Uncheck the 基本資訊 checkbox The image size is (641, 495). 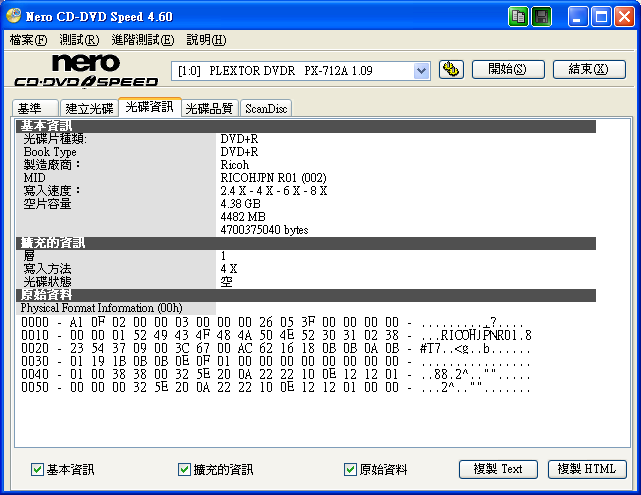(x=37, y=469)
